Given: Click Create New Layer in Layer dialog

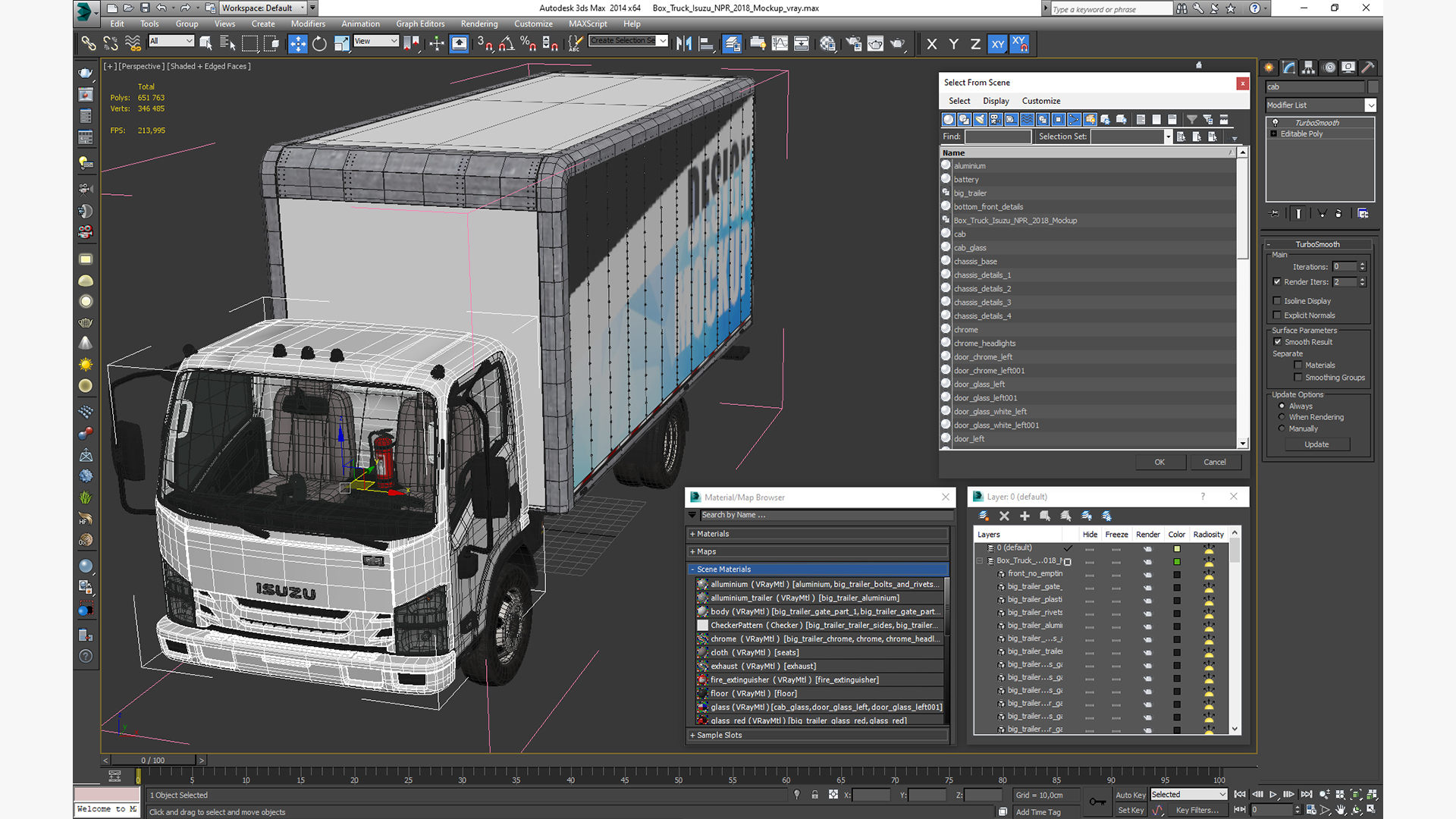Looking at the screenshot, I should (x=984, y=516).
